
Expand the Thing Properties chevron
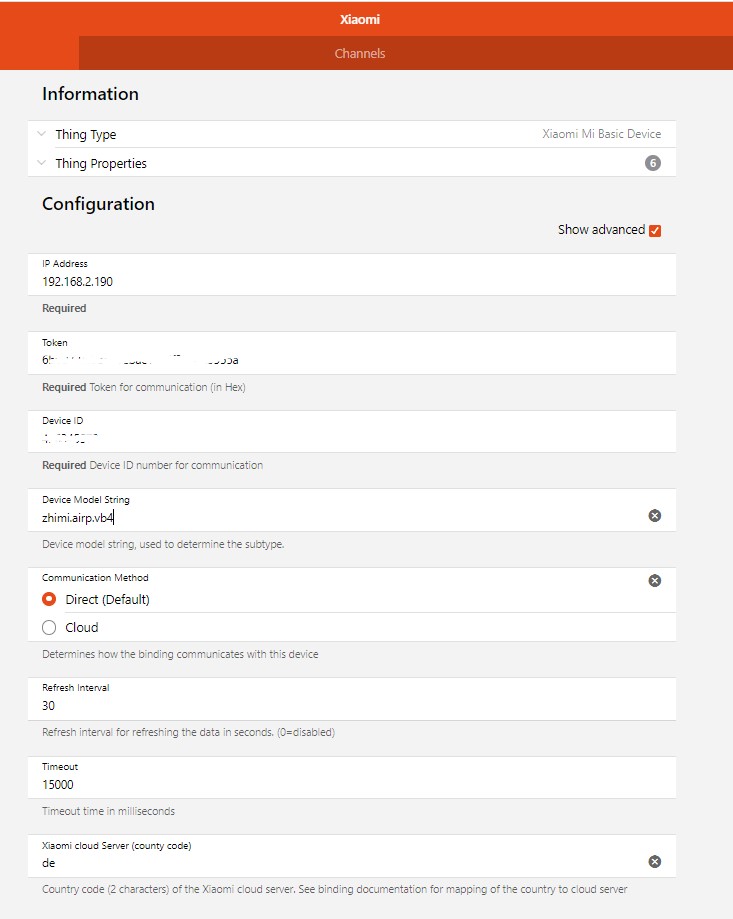click(x=42, y=162)
